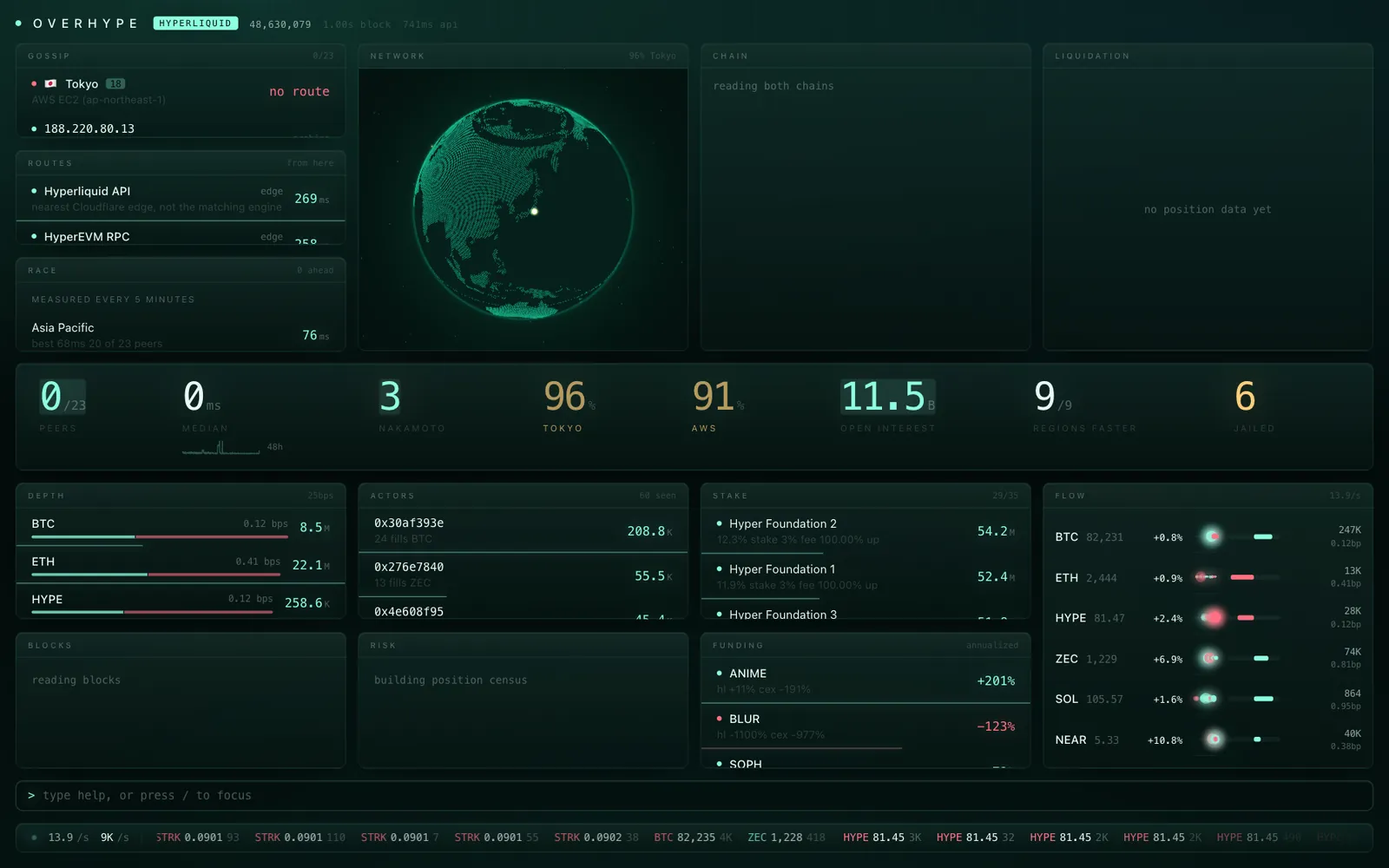Click the HYPERLIQUID chain badge

point(195,23)
